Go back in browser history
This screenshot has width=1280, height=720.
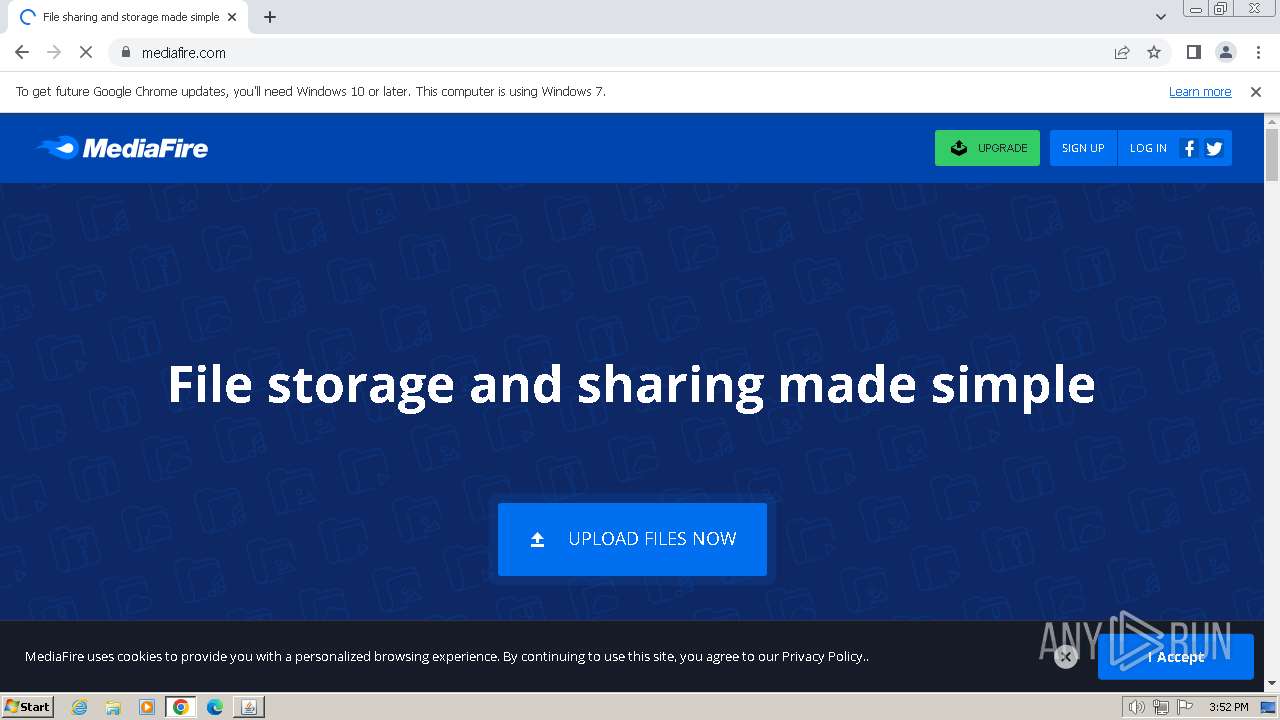point(22,52)
